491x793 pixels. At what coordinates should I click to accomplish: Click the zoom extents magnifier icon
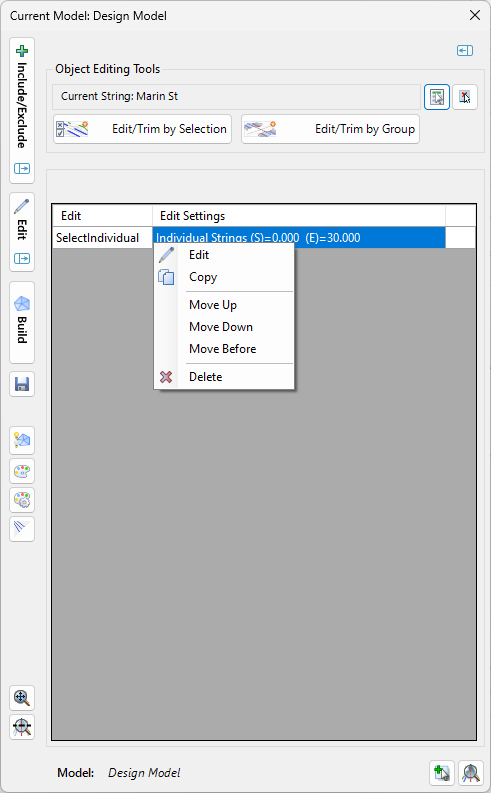click(x=22, y=698)
